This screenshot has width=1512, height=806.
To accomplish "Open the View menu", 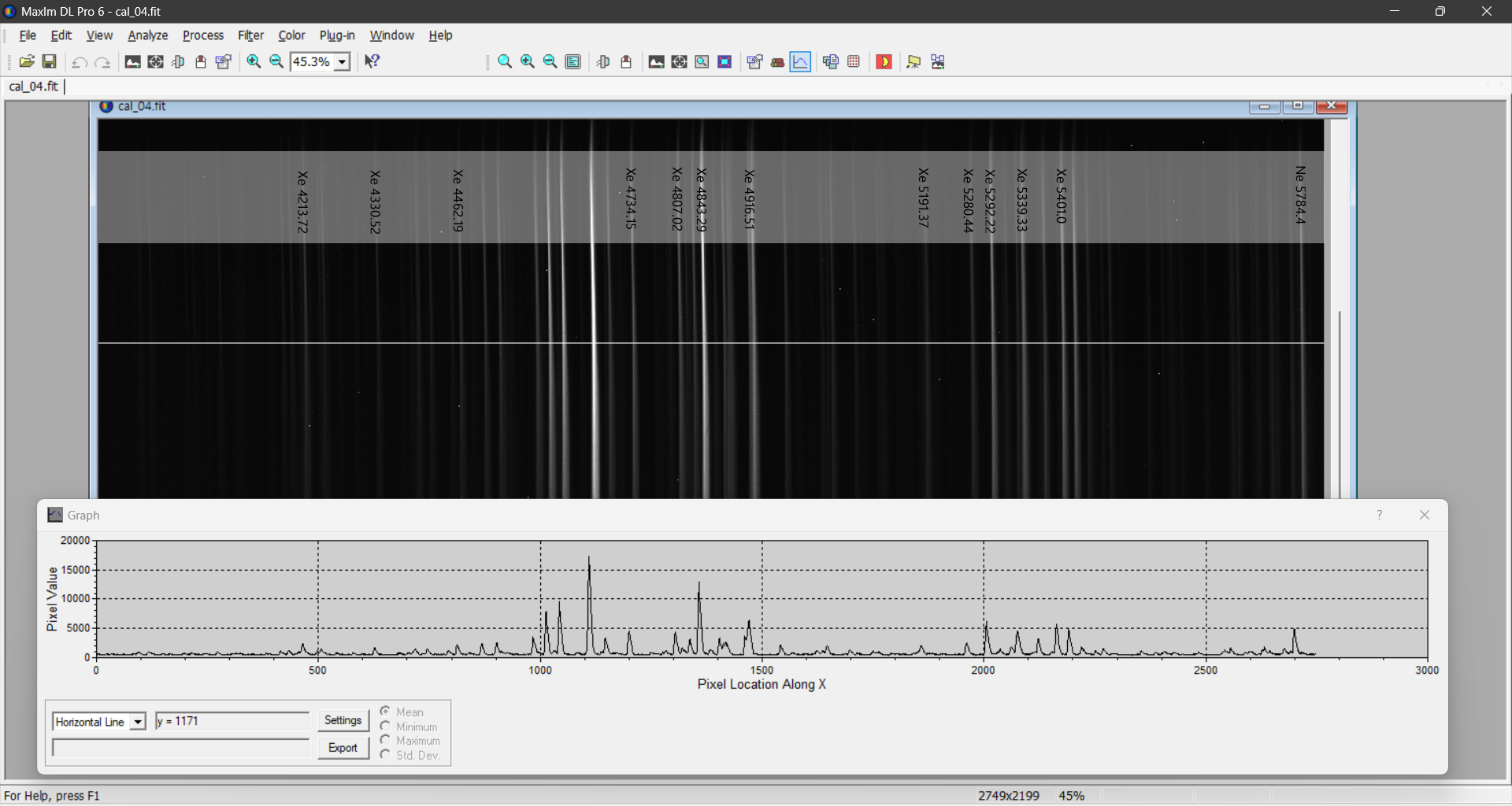I will pos(99,35).
